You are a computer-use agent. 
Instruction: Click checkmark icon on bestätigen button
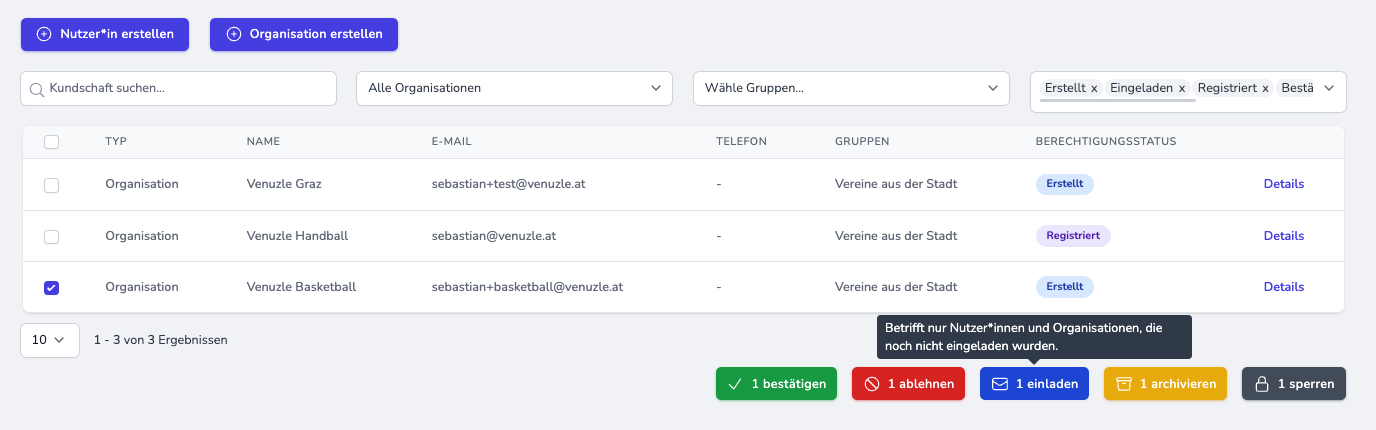735,384
